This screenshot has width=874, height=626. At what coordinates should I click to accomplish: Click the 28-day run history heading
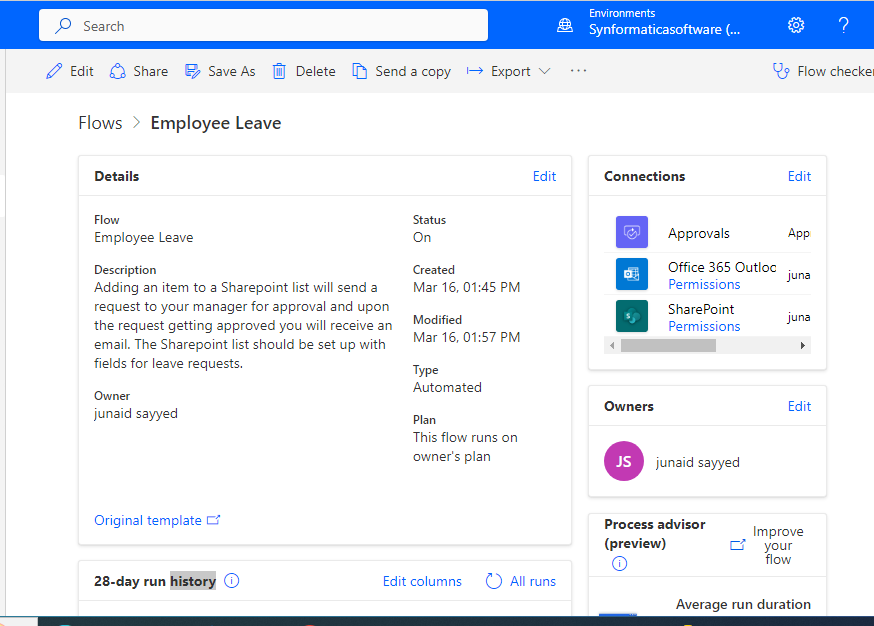(x=155, y=581)
